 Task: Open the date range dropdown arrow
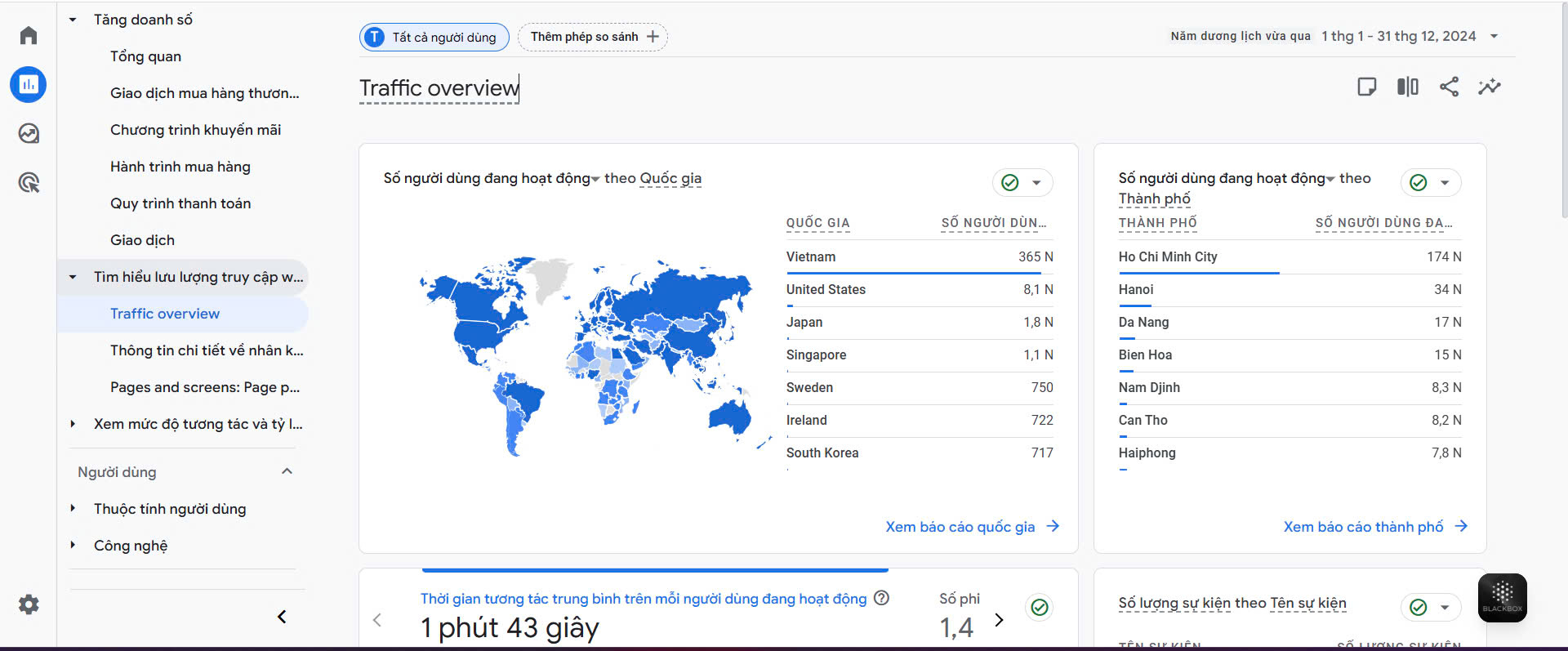click(x=1494, y=37)
